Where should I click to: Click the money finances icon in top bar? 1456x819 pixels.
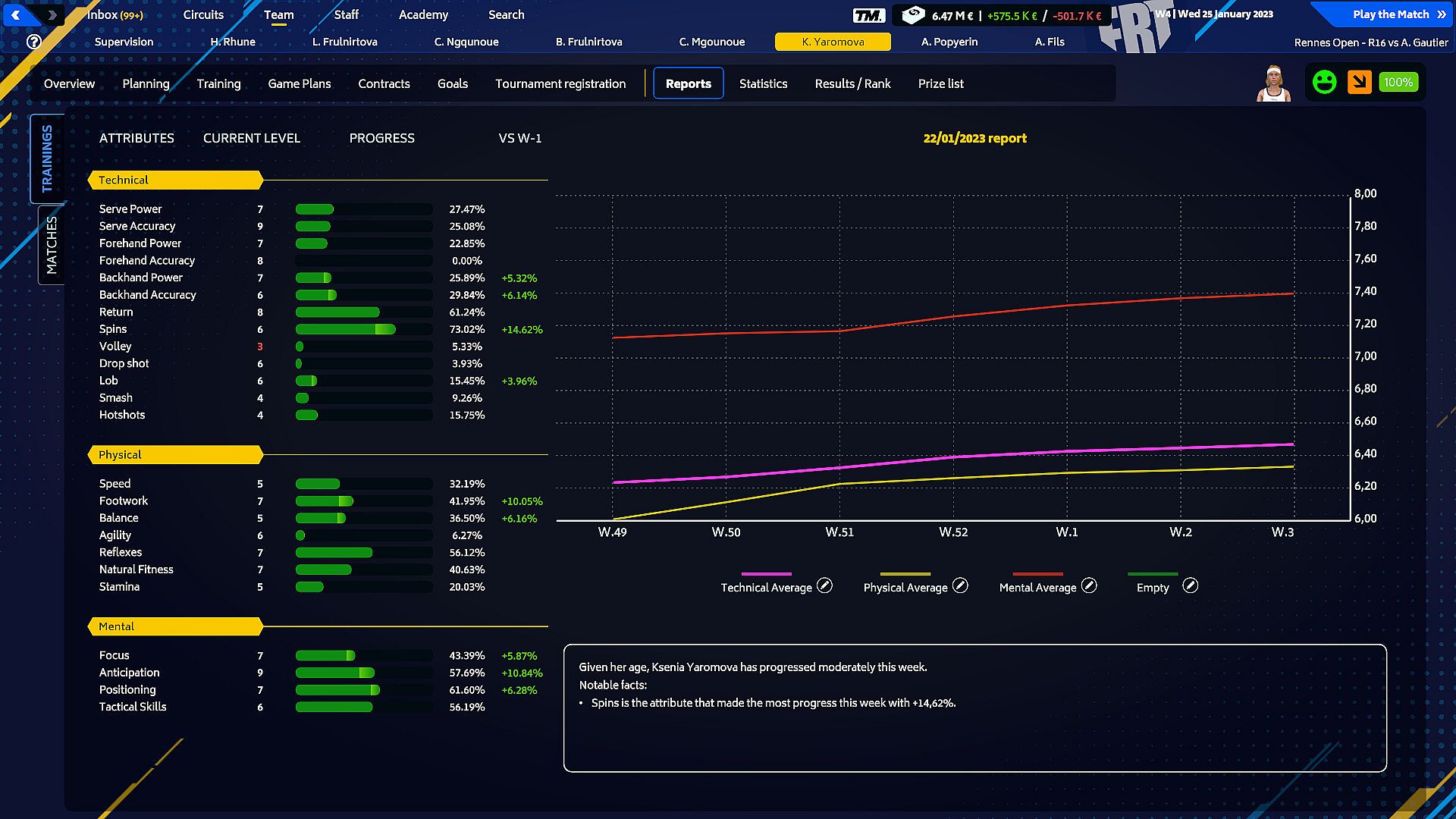point(912,15)
